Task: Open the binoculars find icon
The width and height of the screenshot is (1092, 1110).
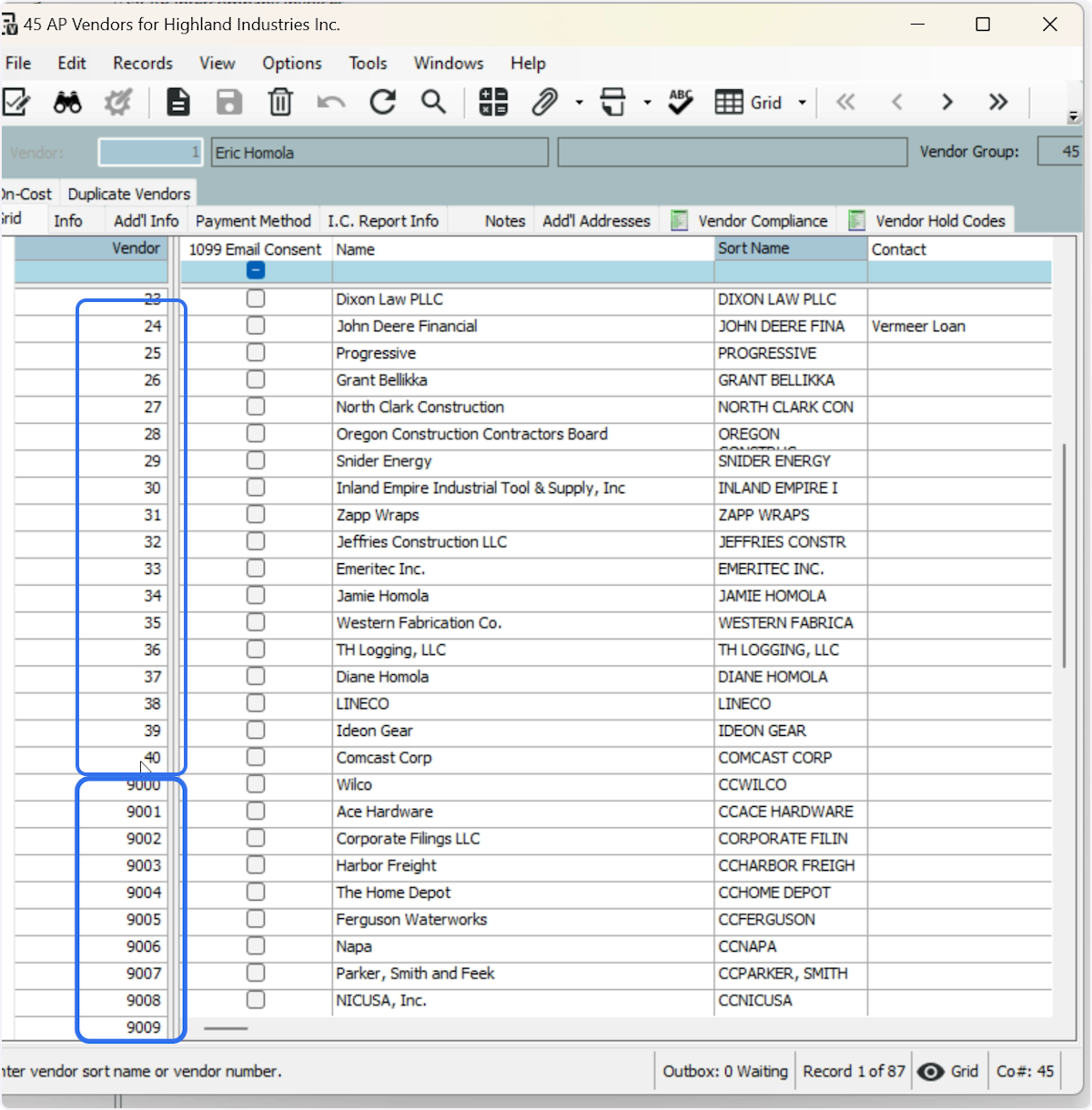Action: (67, 102)
